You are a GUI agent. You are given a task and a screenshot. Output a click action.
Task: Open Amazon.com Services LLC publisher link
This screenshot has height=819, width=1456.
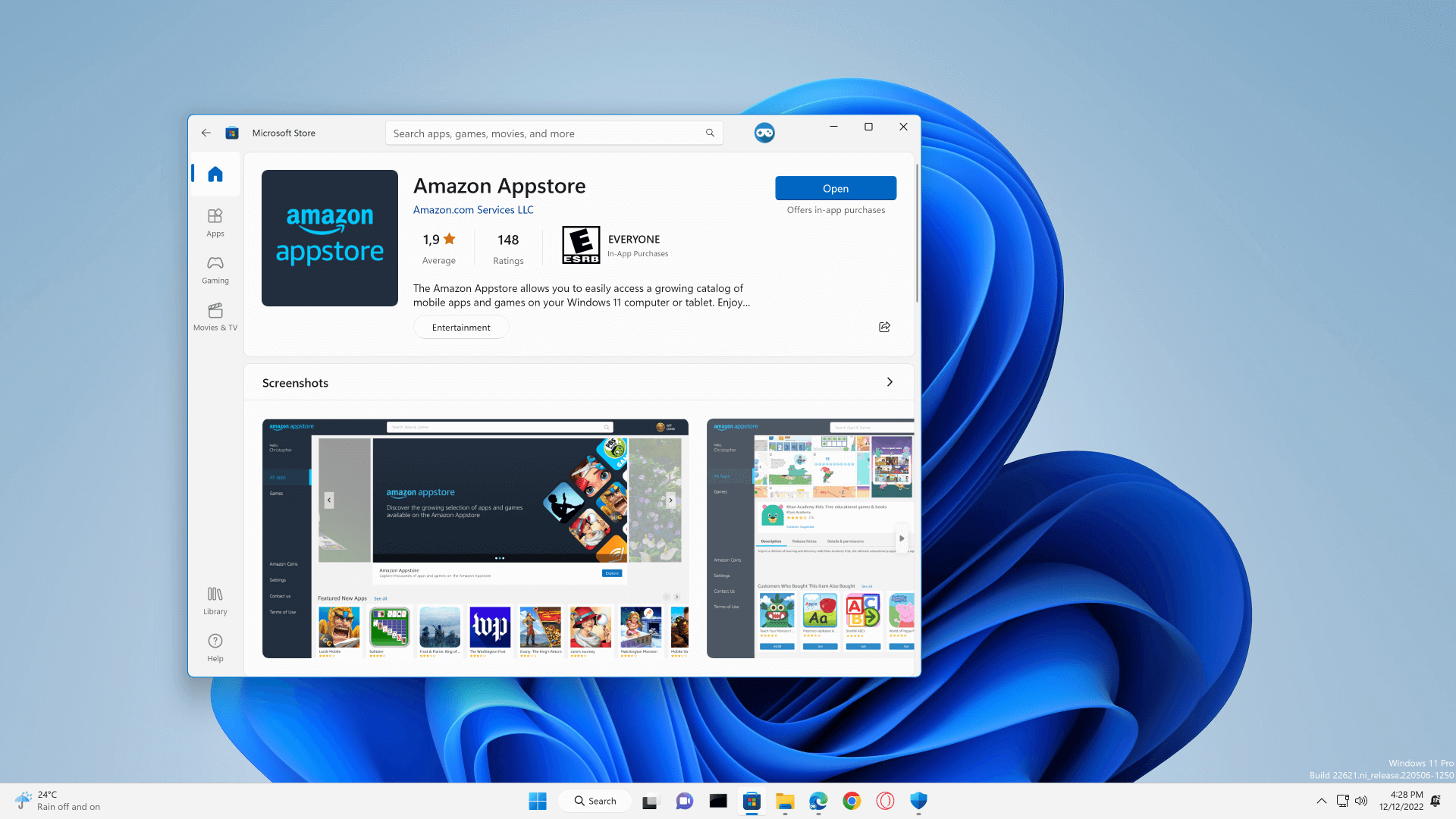coord(473,210)
